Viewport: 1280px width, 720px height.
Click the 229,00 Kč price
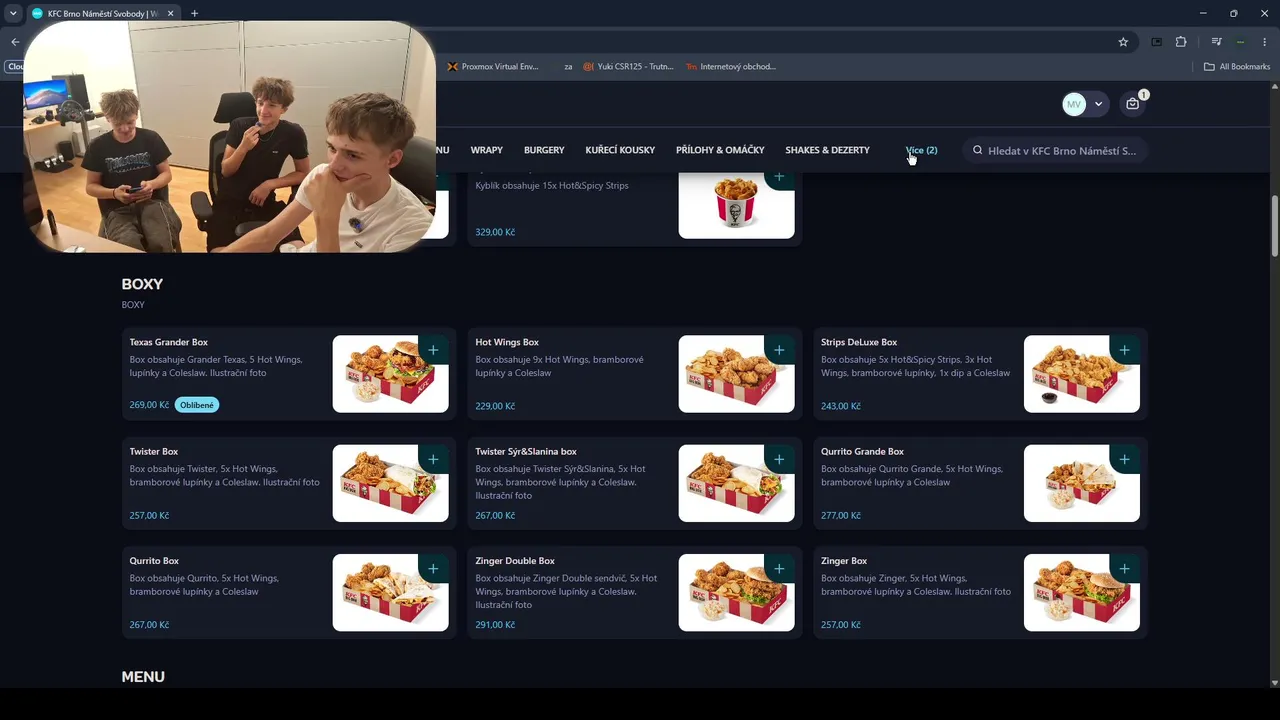[x=495, y=406]
